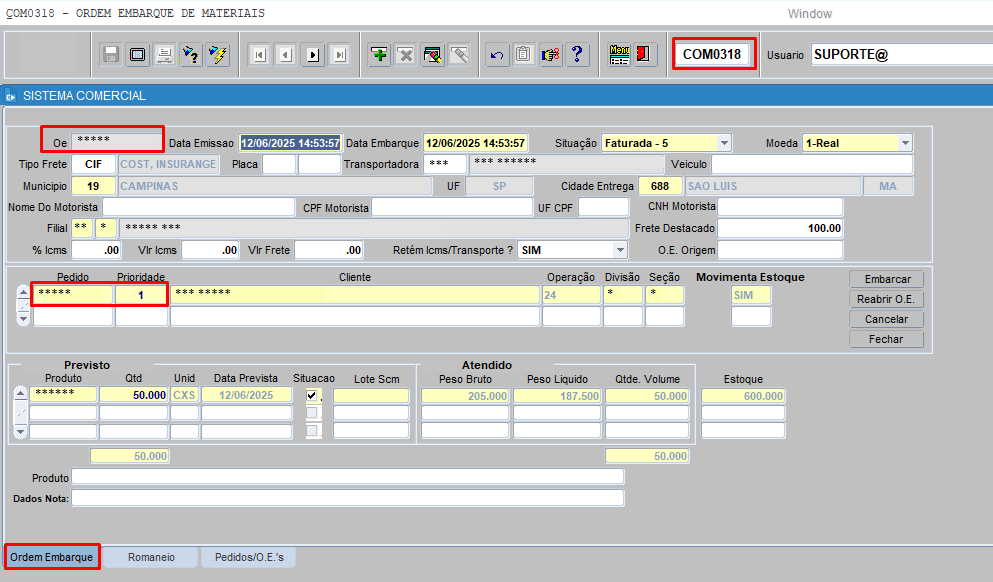Click the Embarcar button
Viewport: 993px width, 582px height.
[886, 279]
